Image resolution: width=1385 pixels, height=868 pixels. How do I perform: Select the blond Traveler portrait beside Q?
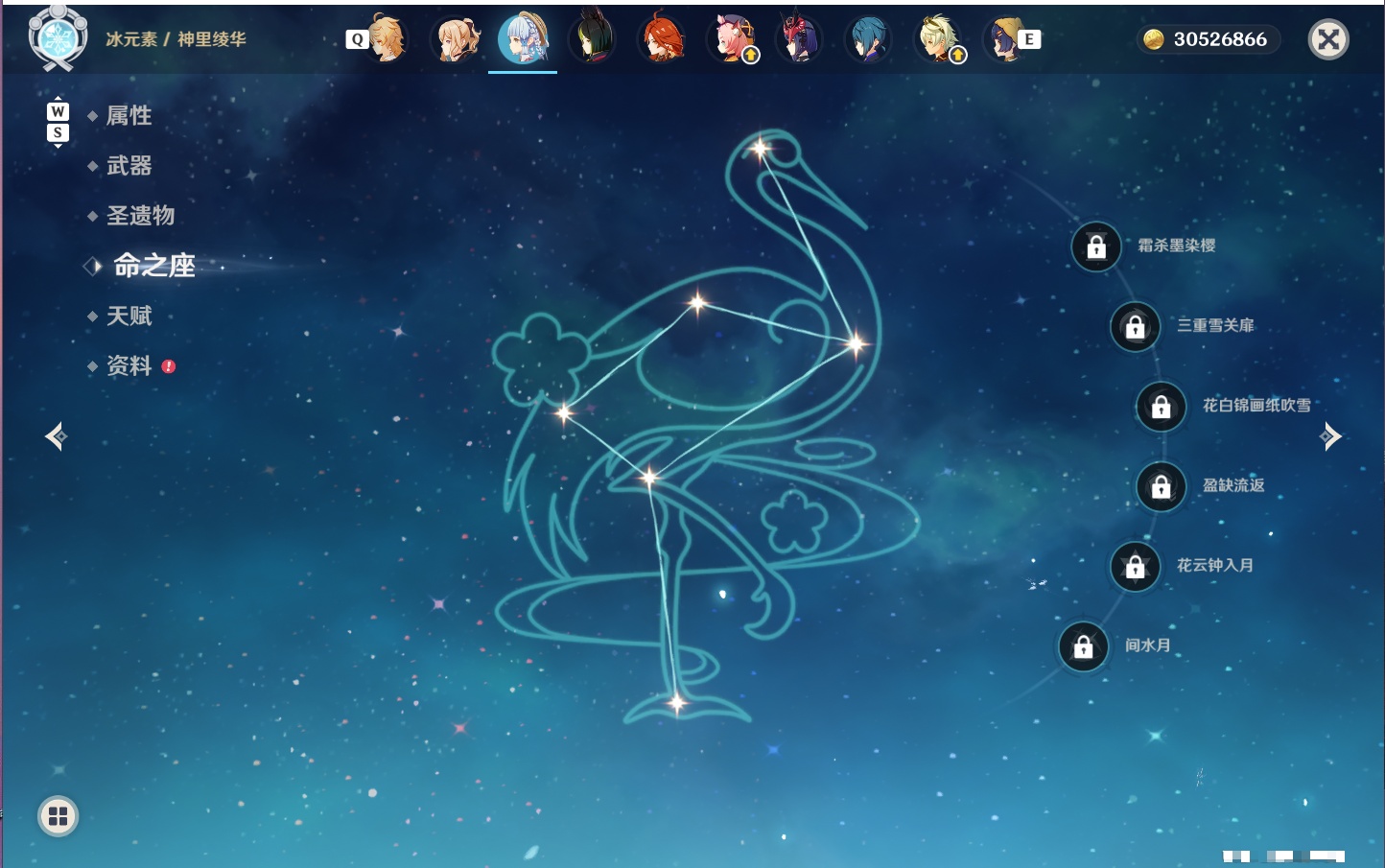tap(387, 39)
